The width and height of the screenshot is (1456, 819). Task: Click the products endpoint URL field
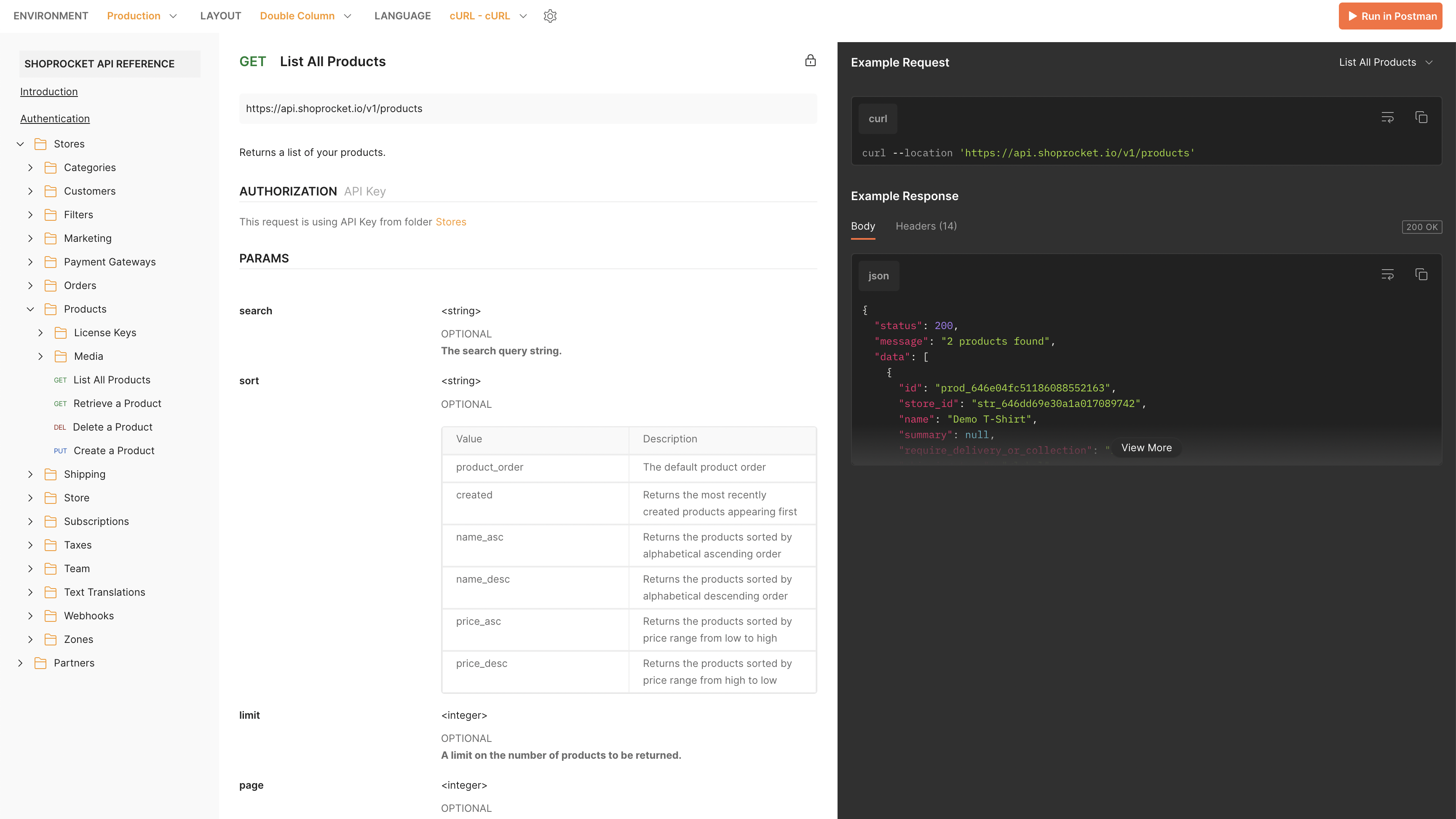[x=528, y=109]
